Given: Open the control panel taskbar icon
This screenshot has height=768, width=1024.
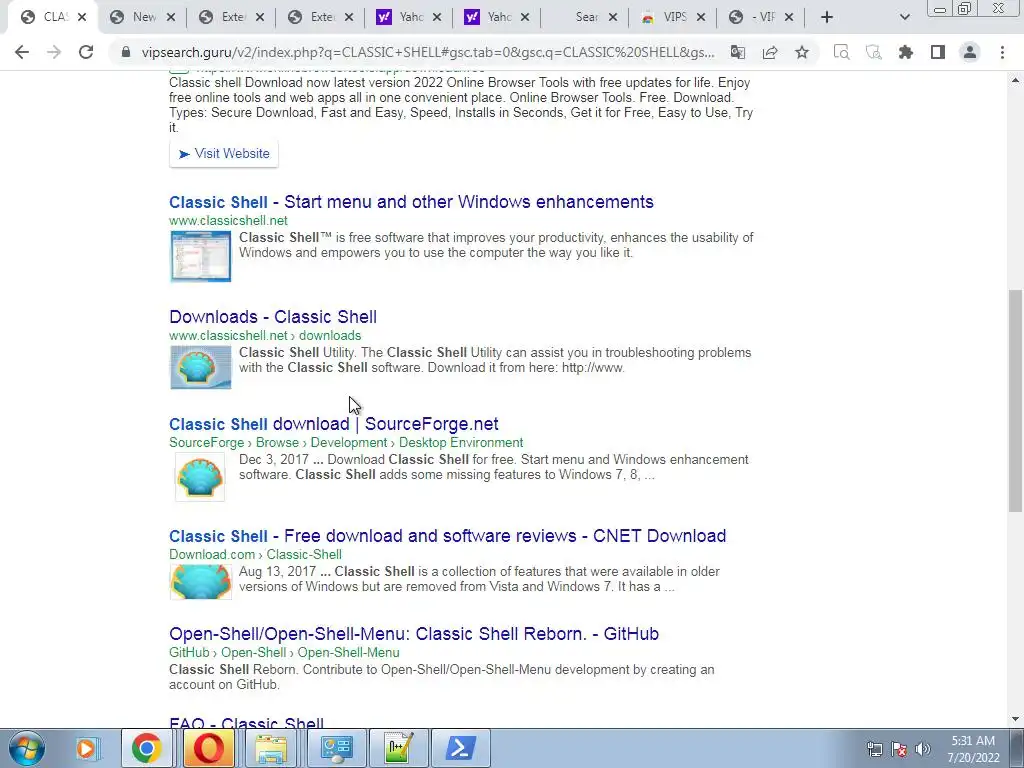Looking at the screenshot, I should coord(336,748).
